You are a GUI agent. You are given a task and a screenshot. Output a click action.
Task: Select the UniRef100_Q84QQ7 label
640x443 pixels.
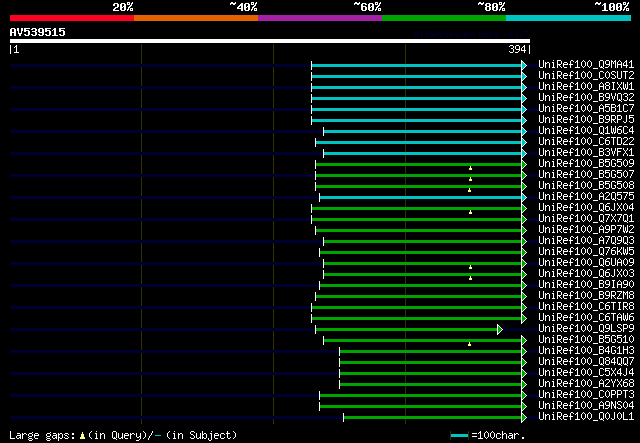coord(586,362)
